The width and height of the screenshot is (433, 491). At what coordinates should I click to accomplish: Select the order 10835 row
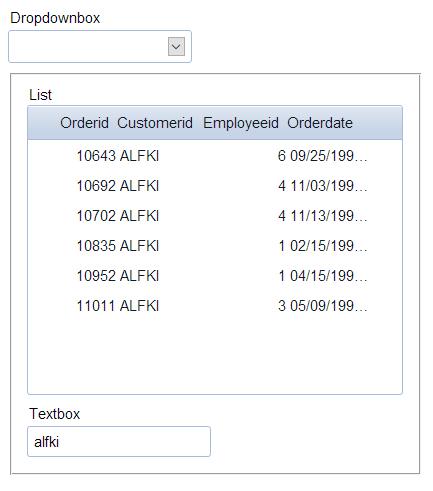pos(215,246)
